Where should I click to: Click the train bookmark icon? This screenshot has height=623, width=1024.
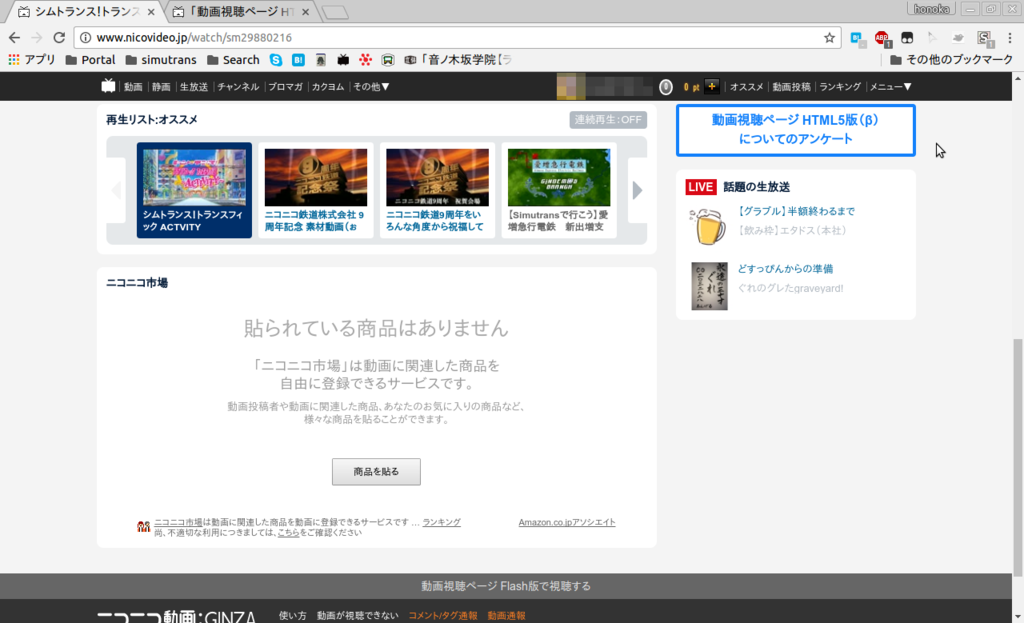[387, 60]
